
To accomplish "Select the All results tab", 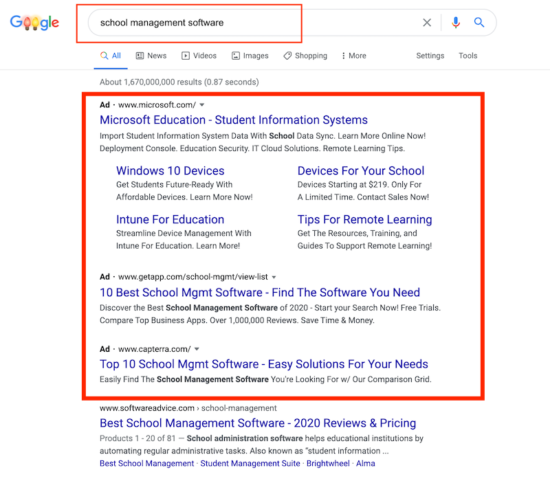I will click(x=110, y=56).
